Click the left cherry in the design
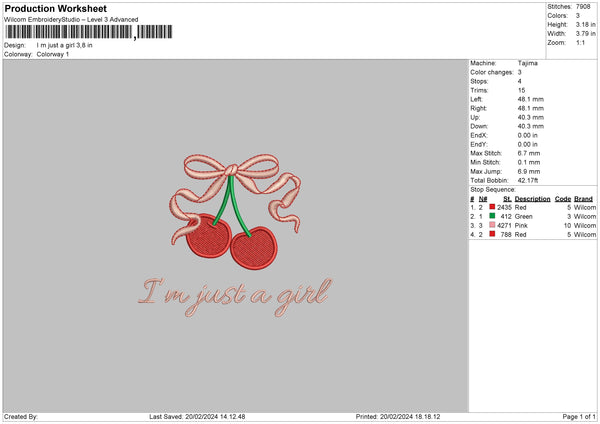Screen dimensions: 600x424 tap(209, 236)
